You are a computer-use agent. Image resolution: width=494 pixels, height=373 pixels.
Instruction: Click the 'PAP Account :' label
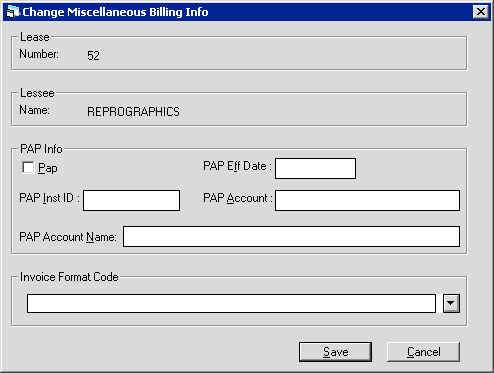238,198
